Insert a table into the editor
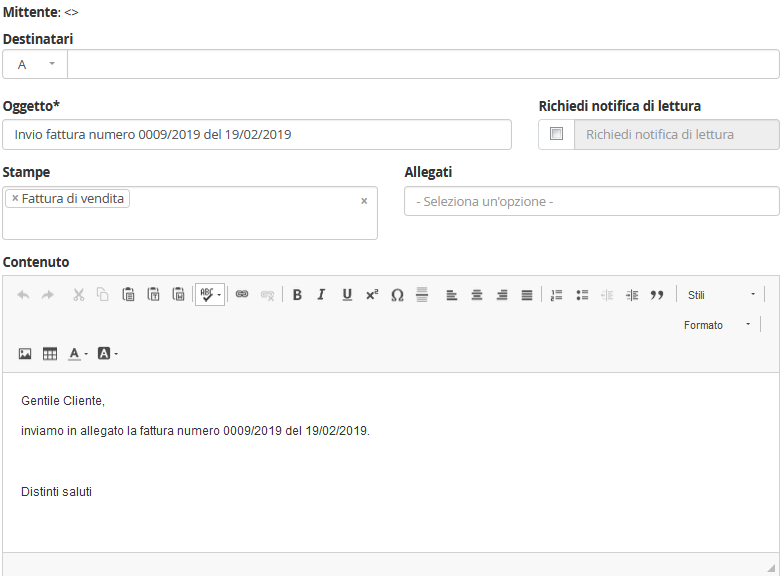The height and width of the screenshot is (576, 781). coord(50,354)
